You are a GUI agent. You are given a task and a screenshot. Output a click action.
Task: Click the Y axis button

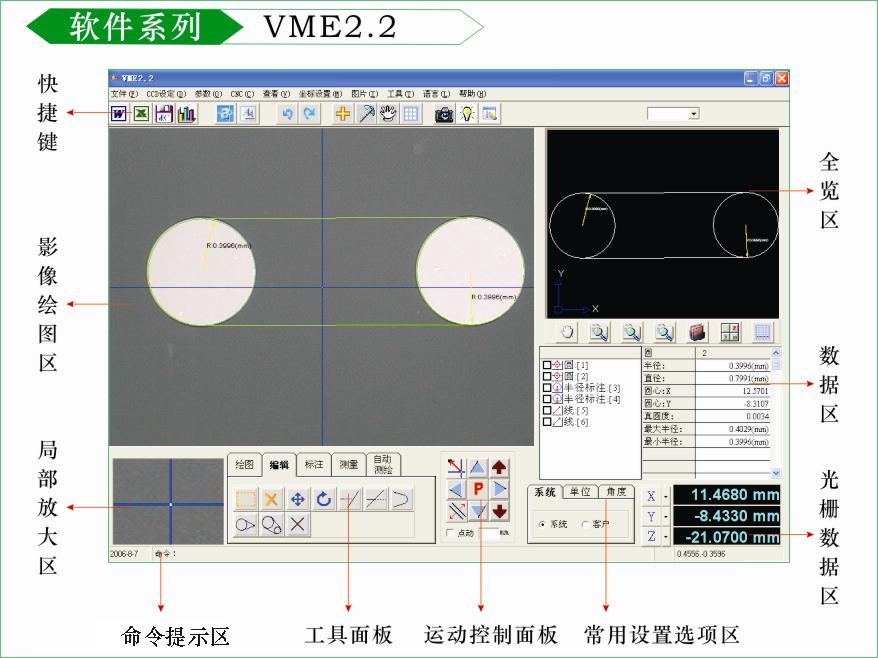pos(652,517)
